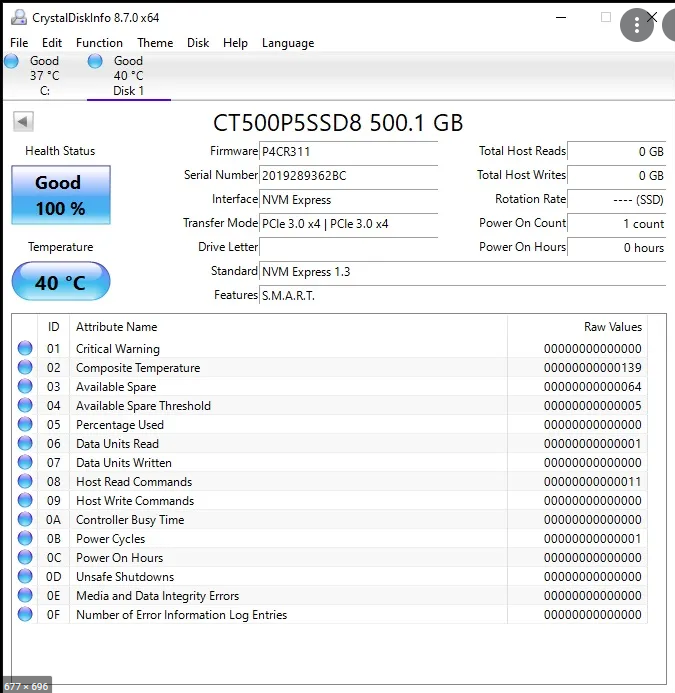
Task: Select the Data Units Written attribute name
Action: pyautogui.click(x=124, y=463)
